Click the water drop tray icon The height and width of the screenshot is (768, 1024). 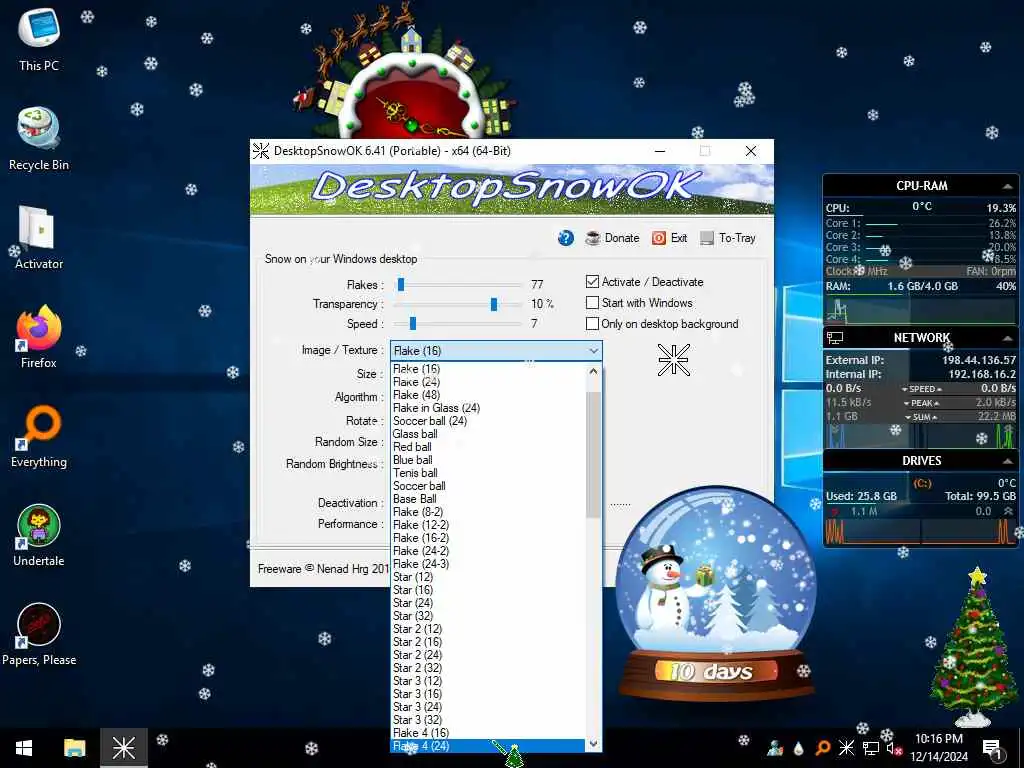[798, 748]
